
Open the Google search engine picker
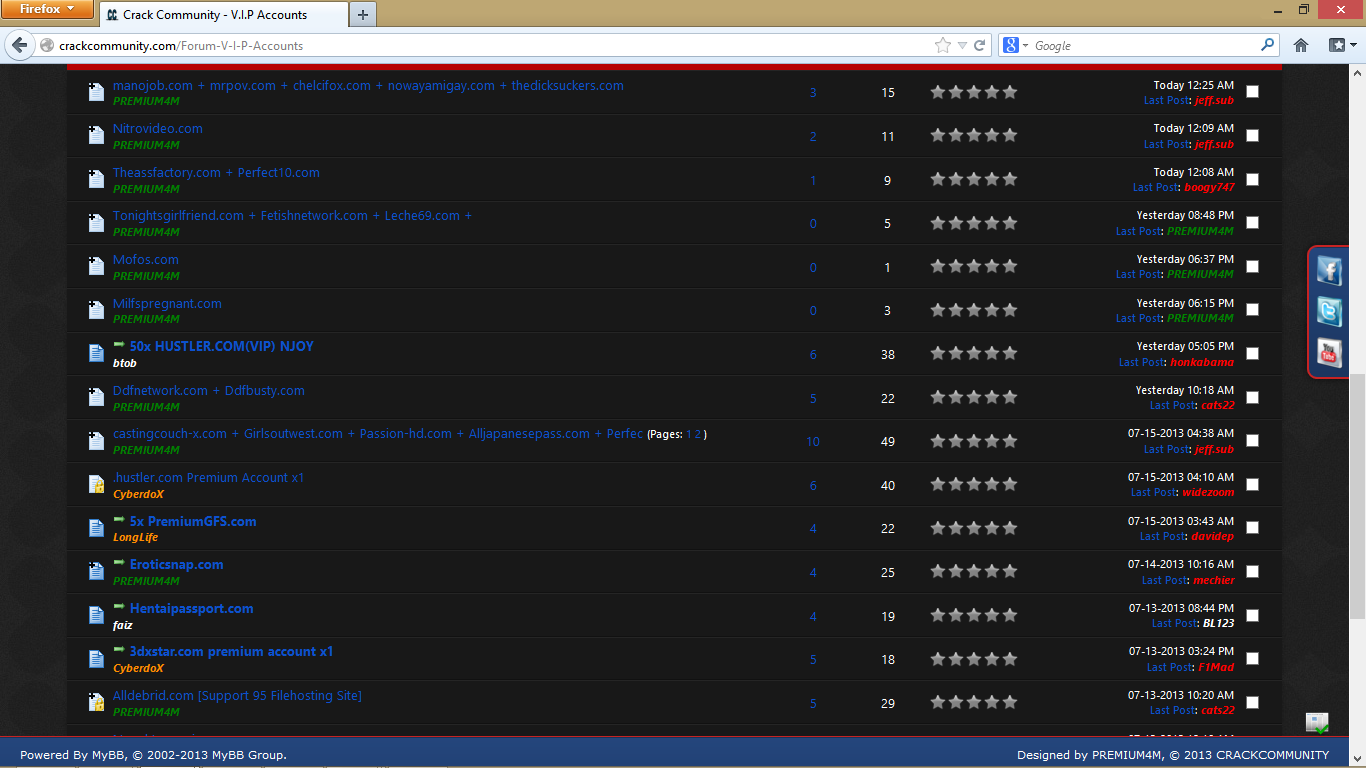coord(1014,45)
